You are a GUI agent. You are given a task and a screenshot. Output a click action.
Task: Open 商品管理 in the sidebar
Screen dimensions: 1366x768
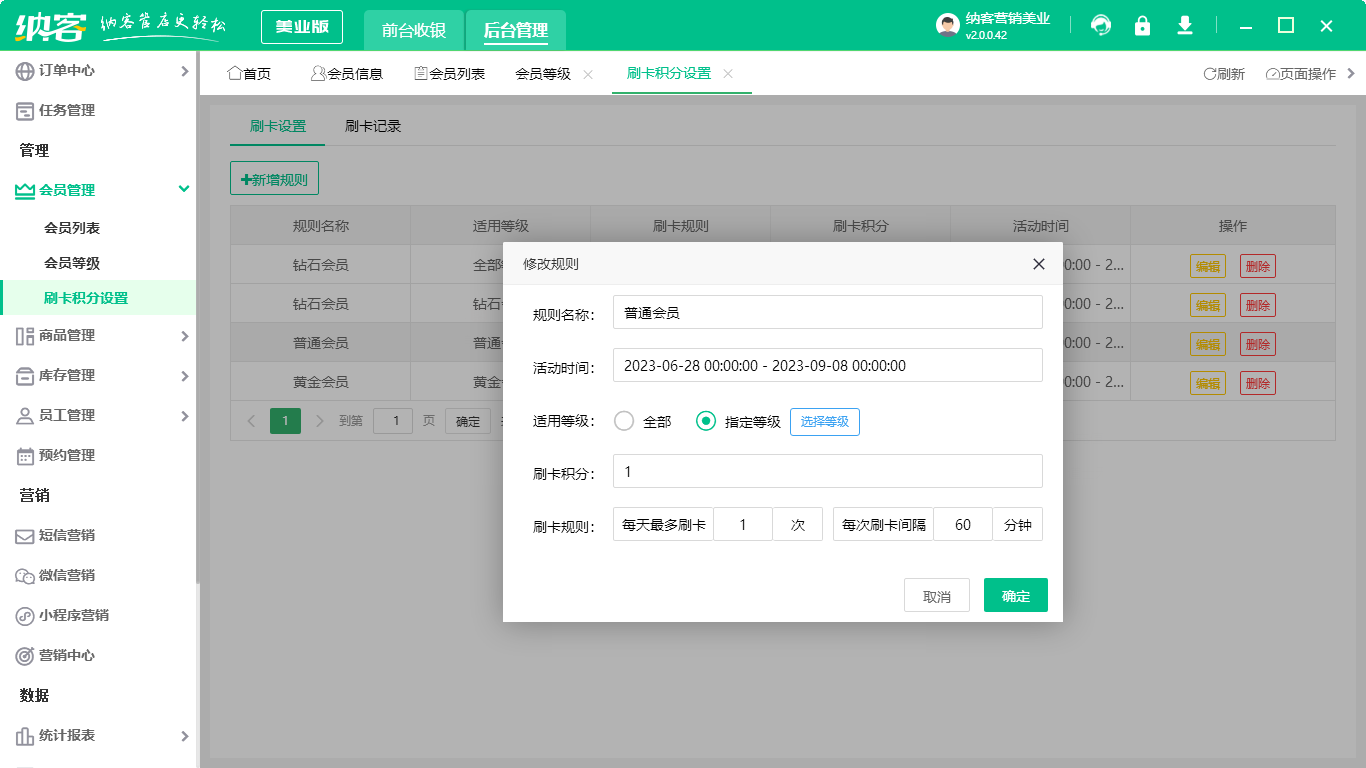coord(60,337)
